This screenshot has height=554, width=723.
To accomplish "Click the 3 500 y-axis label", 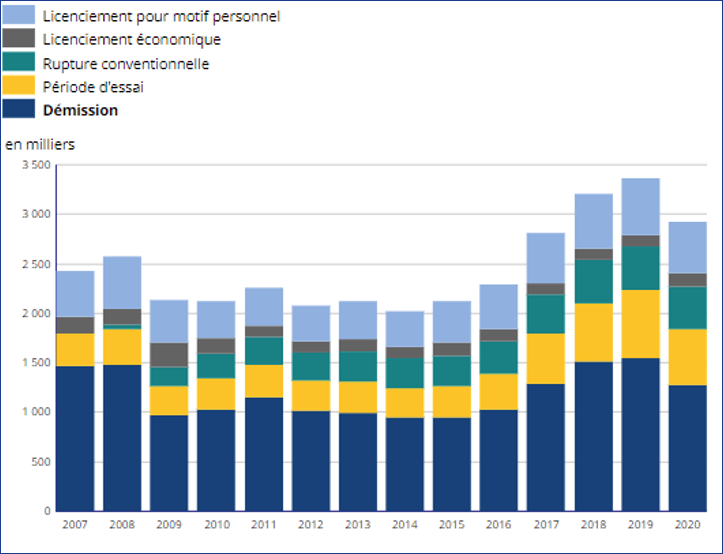I will (x=35, y=165).
